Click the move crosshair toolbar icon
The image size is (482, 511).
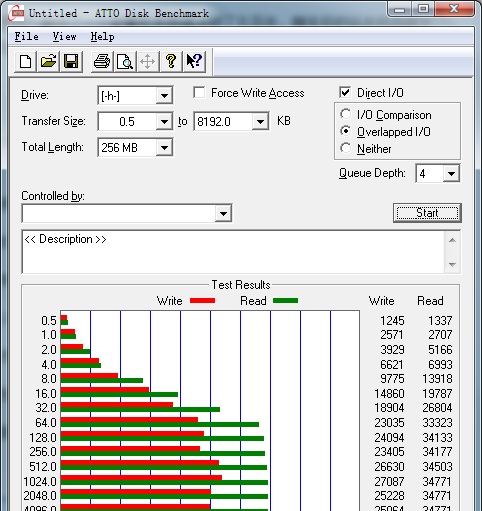coord(147,61)
